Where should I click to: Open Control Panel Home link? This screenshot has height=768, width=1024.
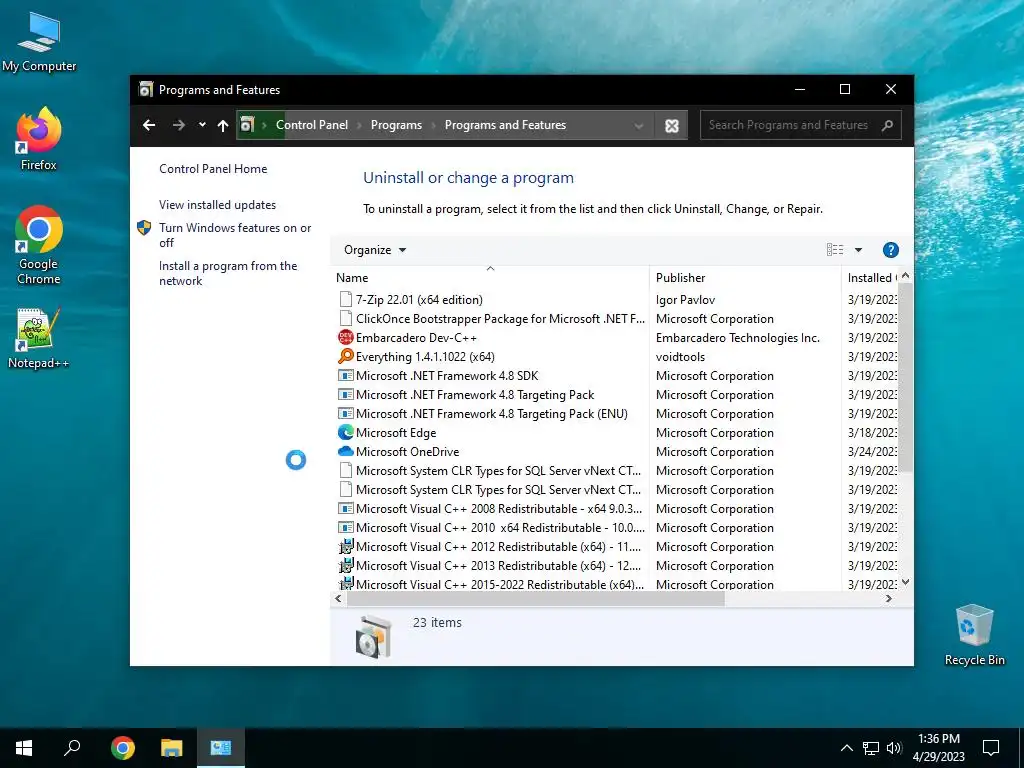point(213,168)
